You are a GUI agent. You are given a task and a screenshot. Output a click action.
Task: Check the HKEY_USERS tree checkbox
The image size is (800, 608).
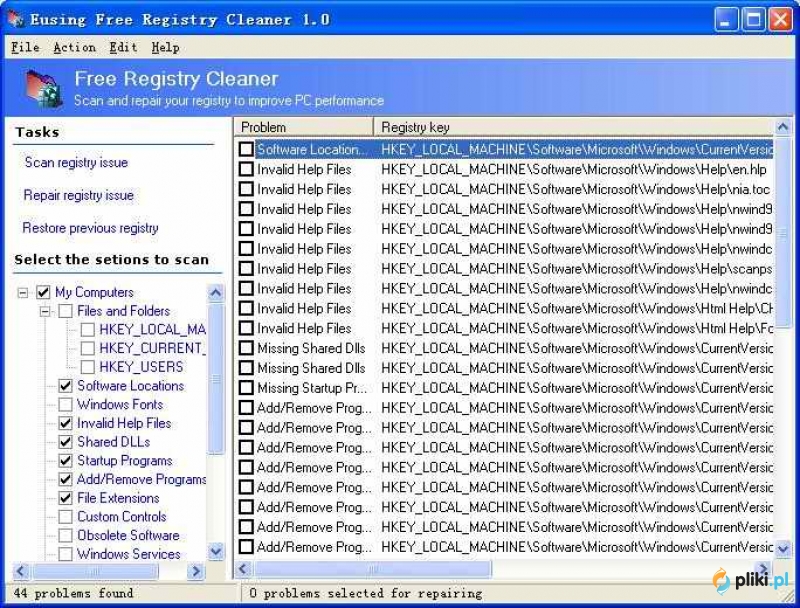(x=87, y=367)
